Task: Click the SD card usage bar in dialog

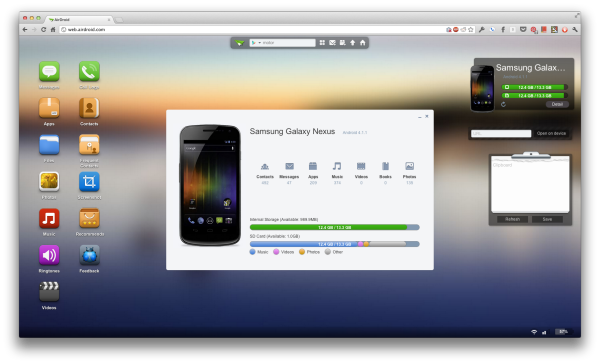Action: 335,244
